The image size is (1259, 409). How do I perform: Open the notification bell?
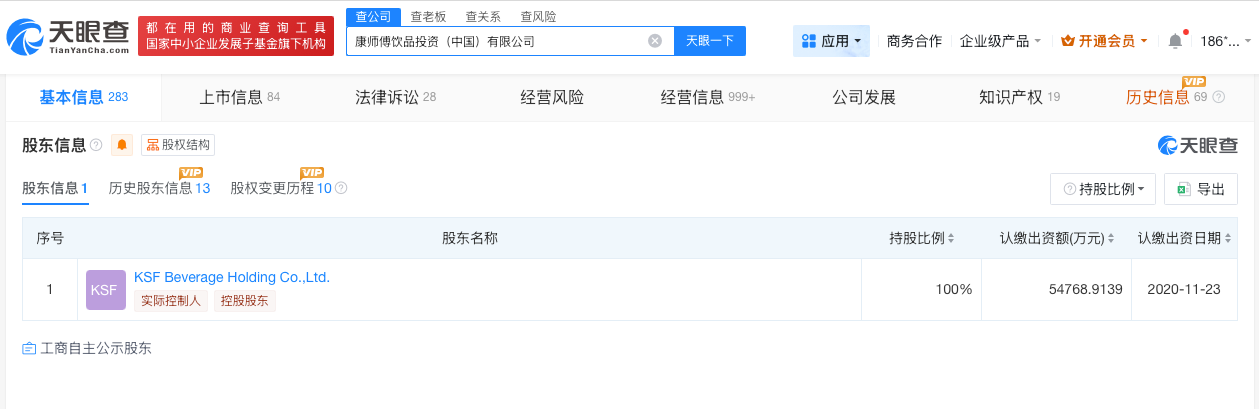1175,41
